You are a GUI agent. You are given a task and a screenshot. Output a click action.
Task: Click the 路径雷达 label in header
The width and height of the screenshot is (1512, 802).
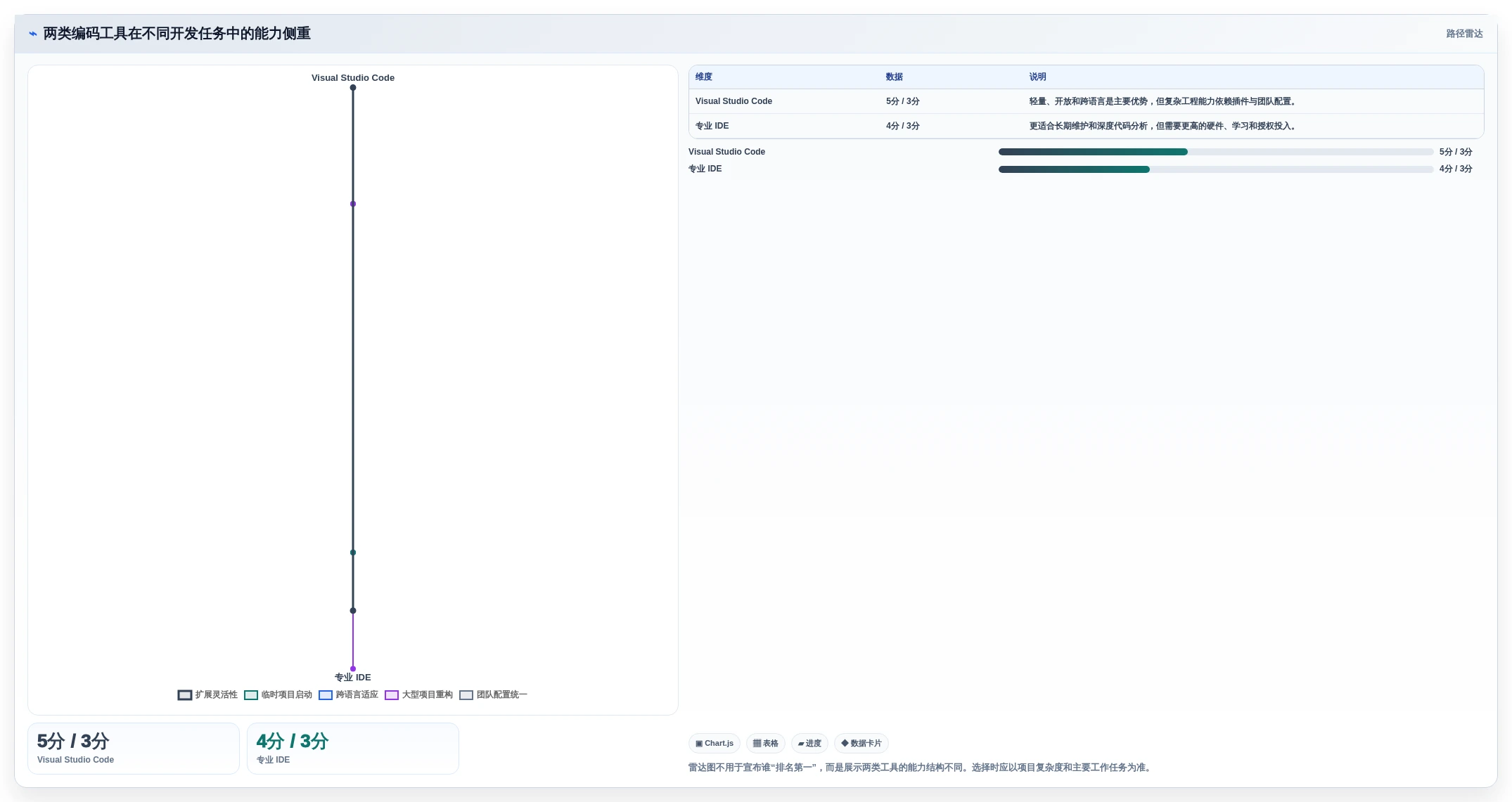[1464, 34]
